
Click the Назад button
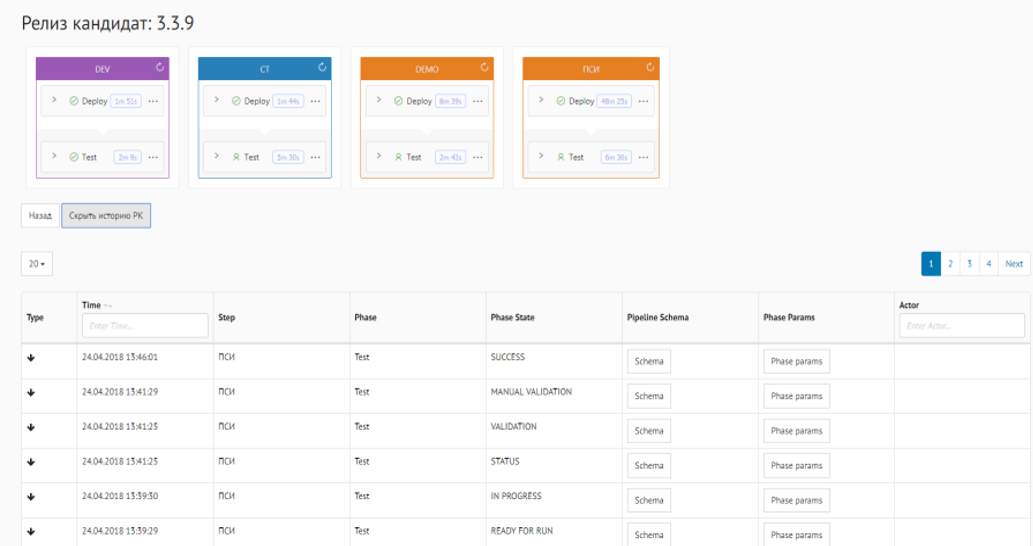coord(40,215)
